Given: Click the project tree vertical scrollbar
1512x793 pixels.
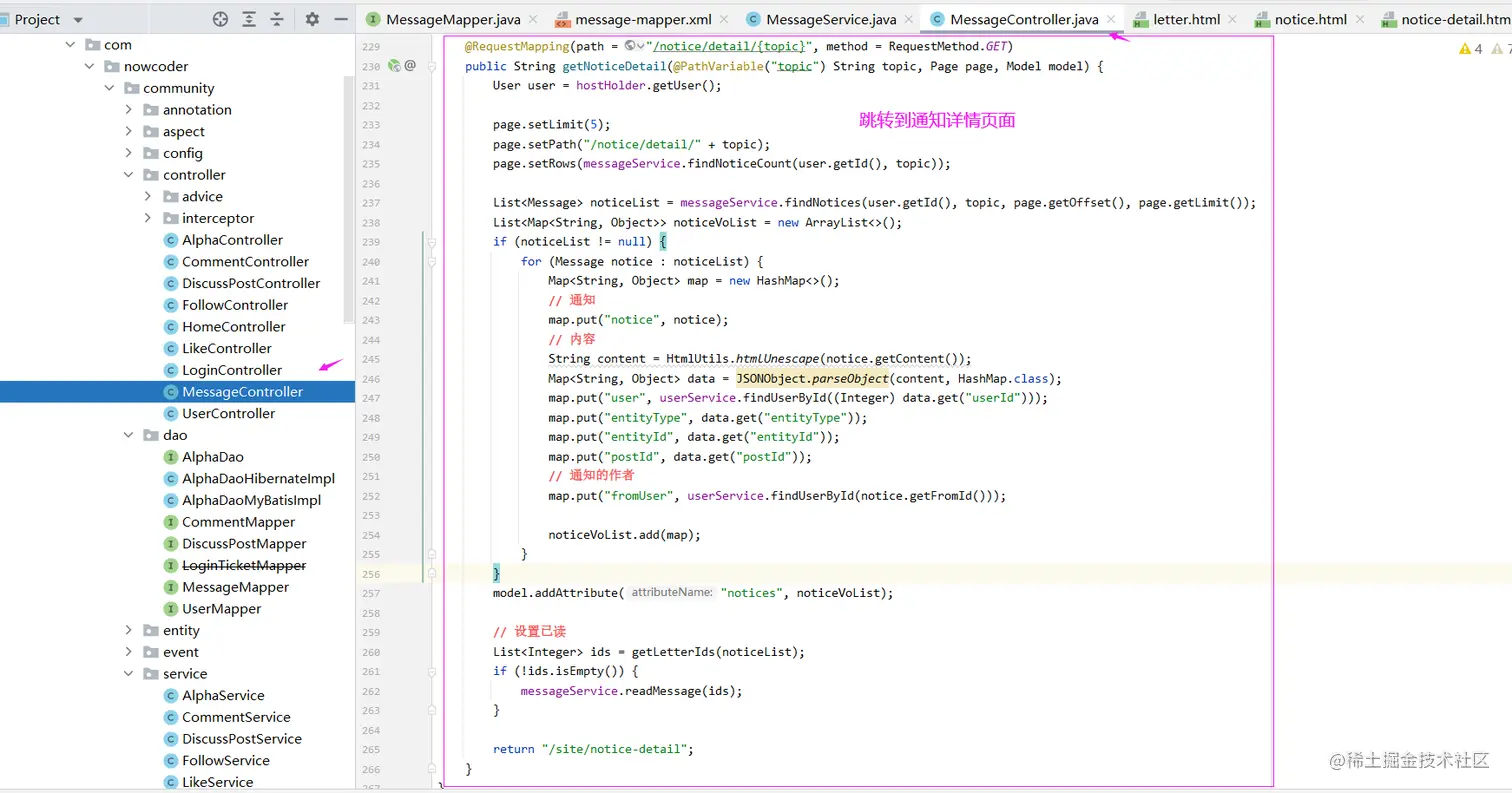Looking at the screenshot, I should tap(349, 198).
